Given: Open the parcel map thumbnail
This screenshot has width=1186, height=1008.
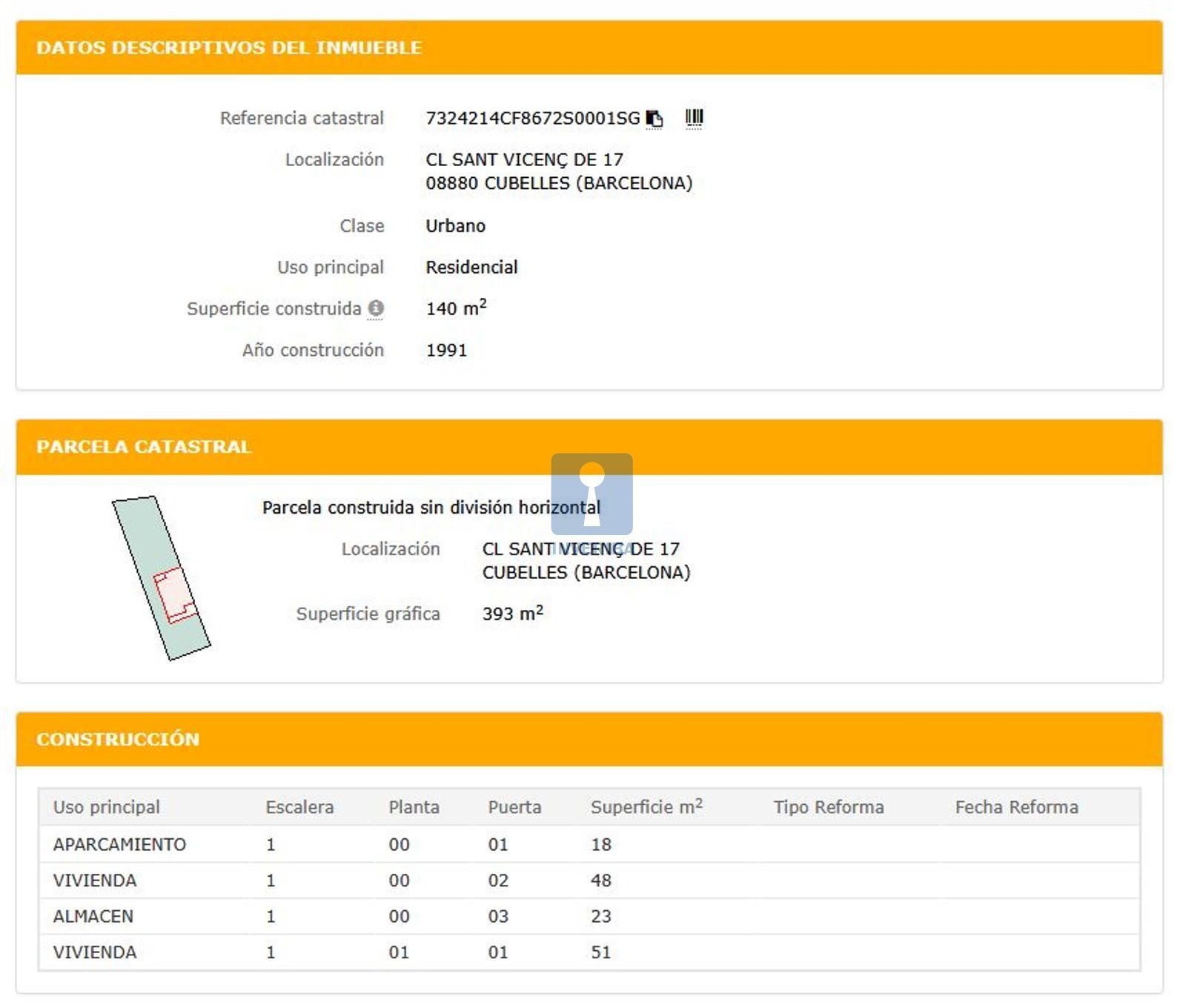Looking at the screenshot, I should coord(161,578).
